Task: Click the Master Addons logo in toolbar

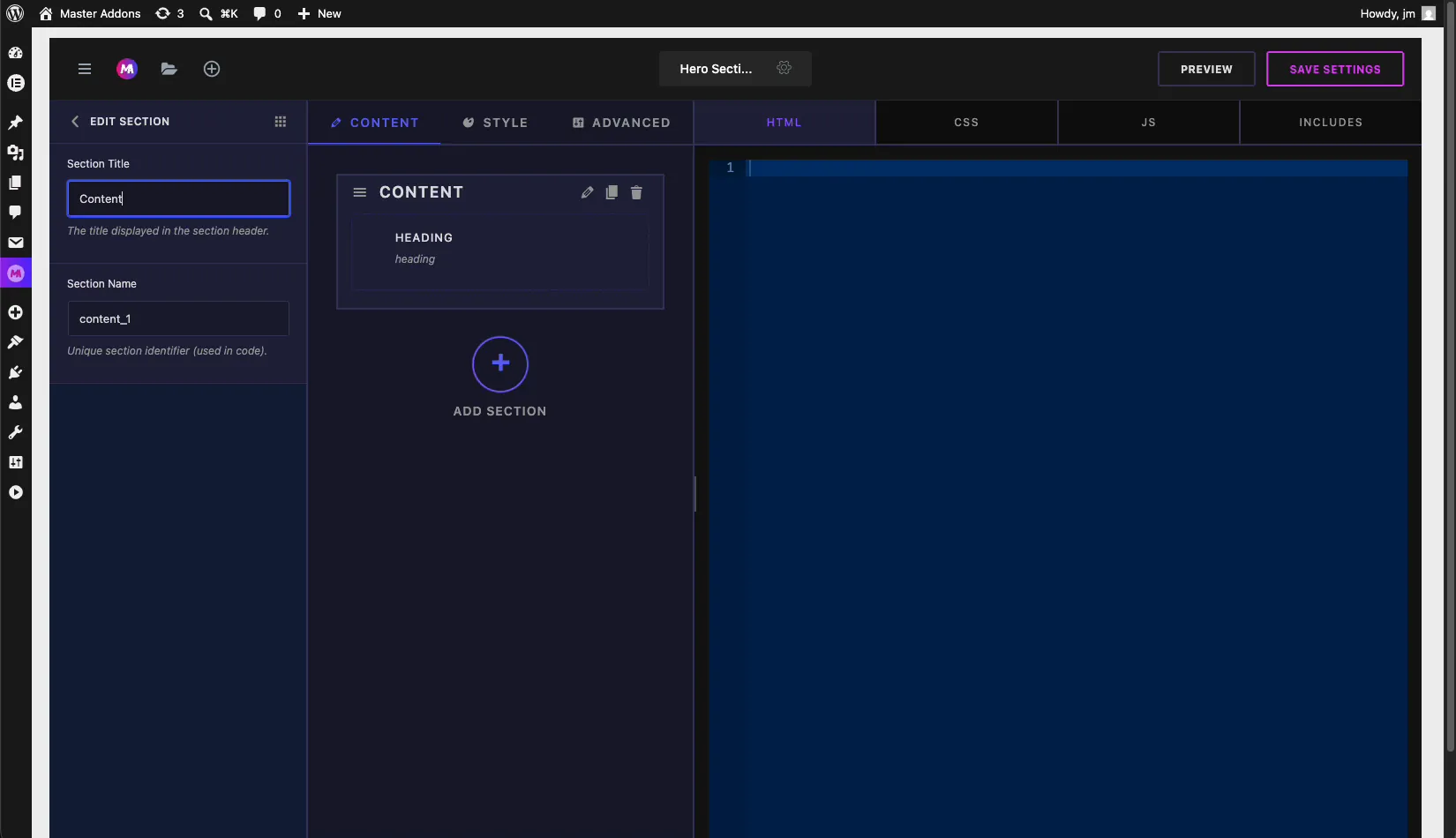Action: (127, 69)
